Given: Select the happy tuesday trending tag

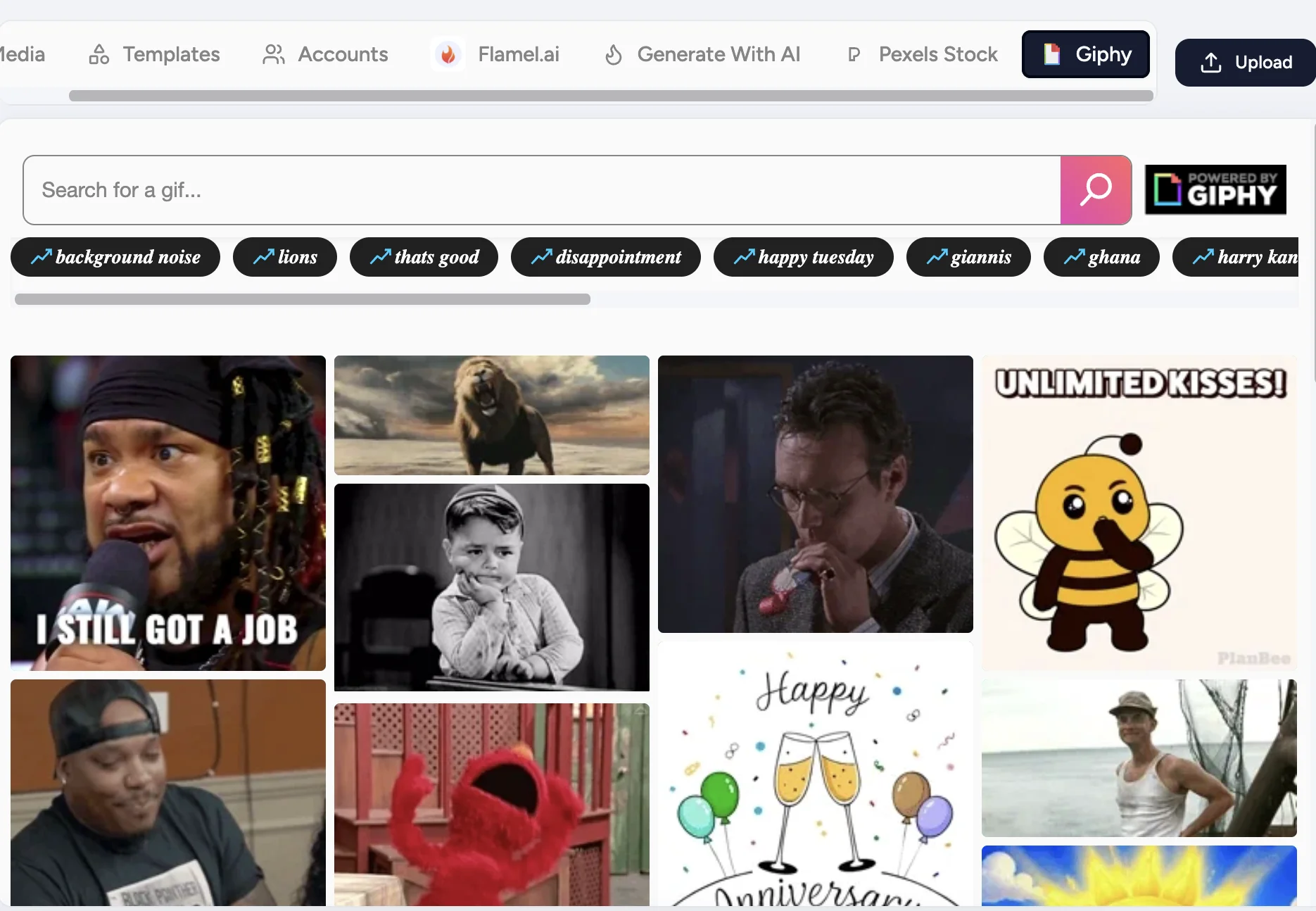Looking at the screenshot, I should 804,257.
